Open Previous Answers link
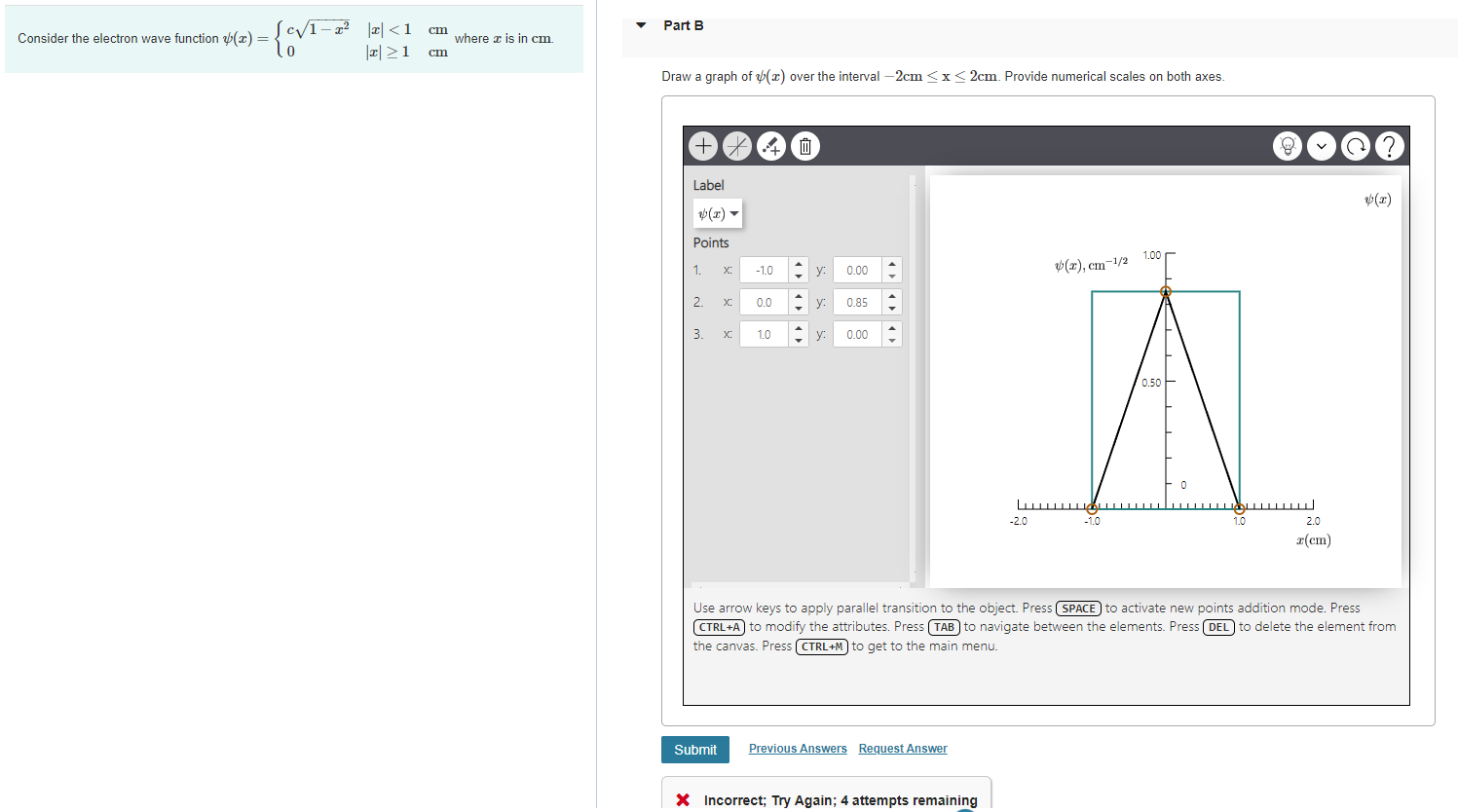This screenshot has width=1458, height=812. [x=798, y=748]
